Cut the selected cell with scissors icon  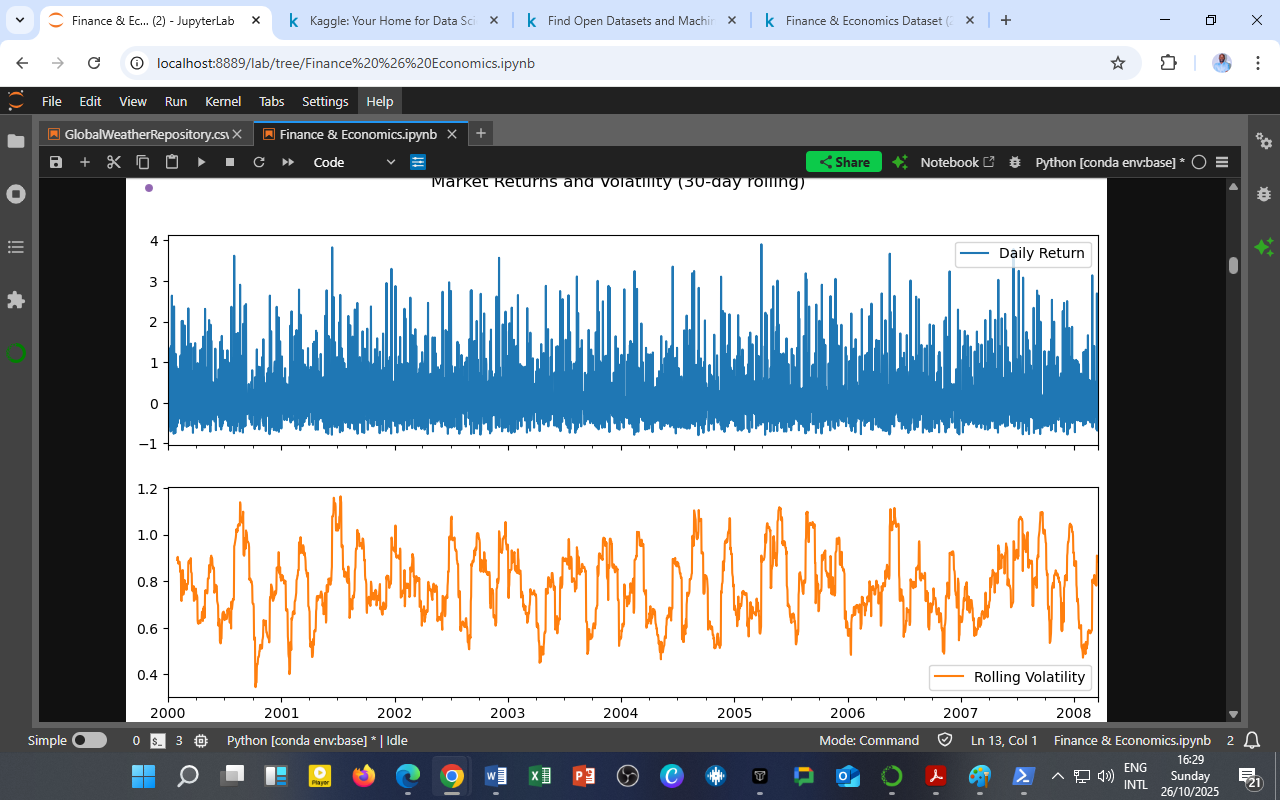coord(114,162)
